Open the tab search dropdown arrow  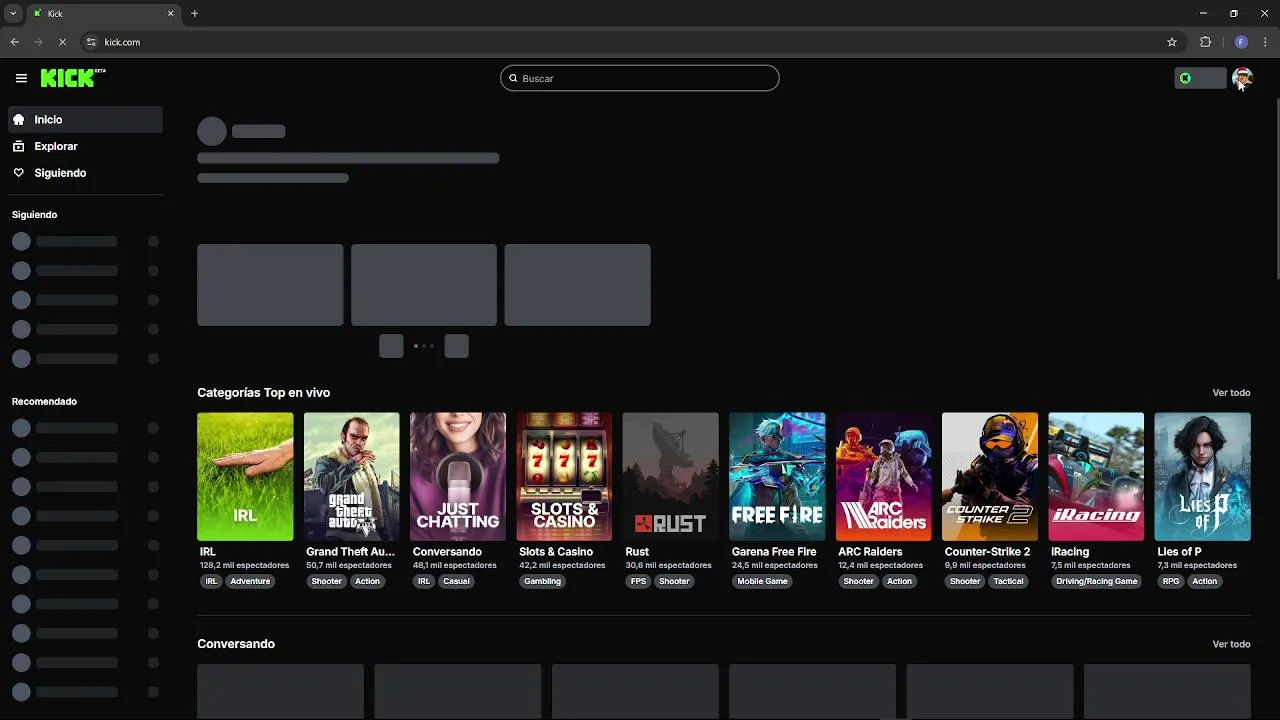(13, 13)
